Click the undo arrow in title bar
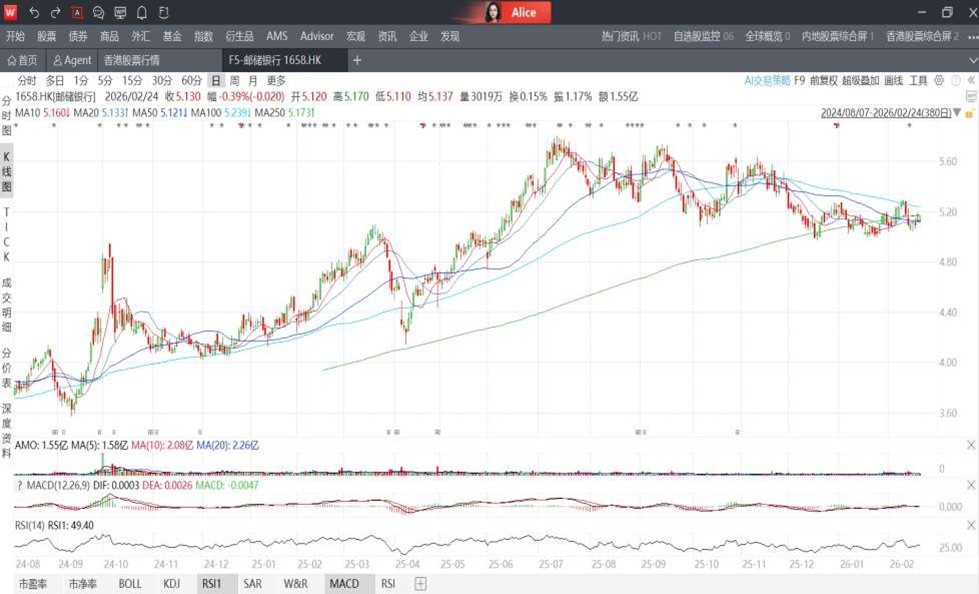The height and width of the screenshot is (594, 979). point(34,13)
